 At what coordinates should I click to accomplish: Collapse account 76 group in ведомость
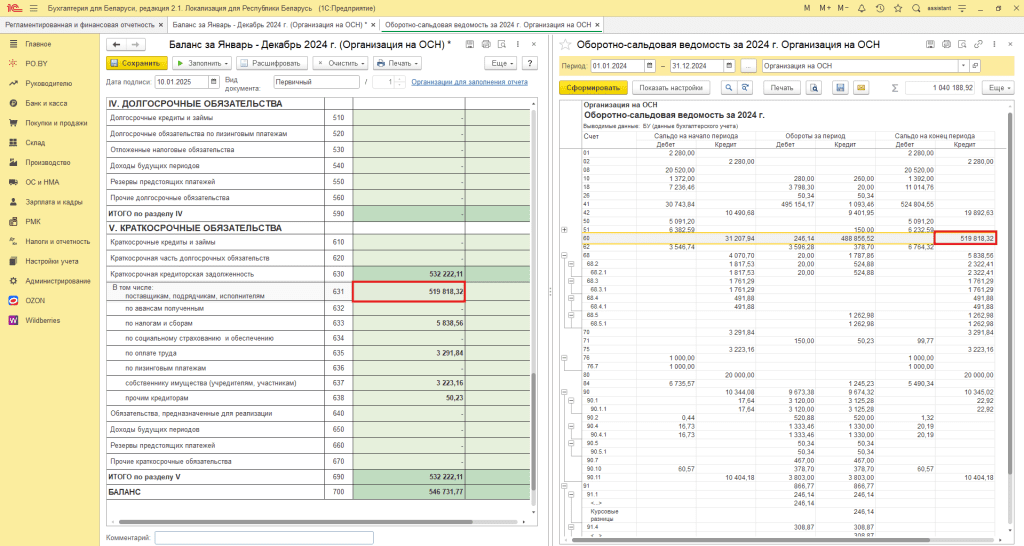[564, 358]
